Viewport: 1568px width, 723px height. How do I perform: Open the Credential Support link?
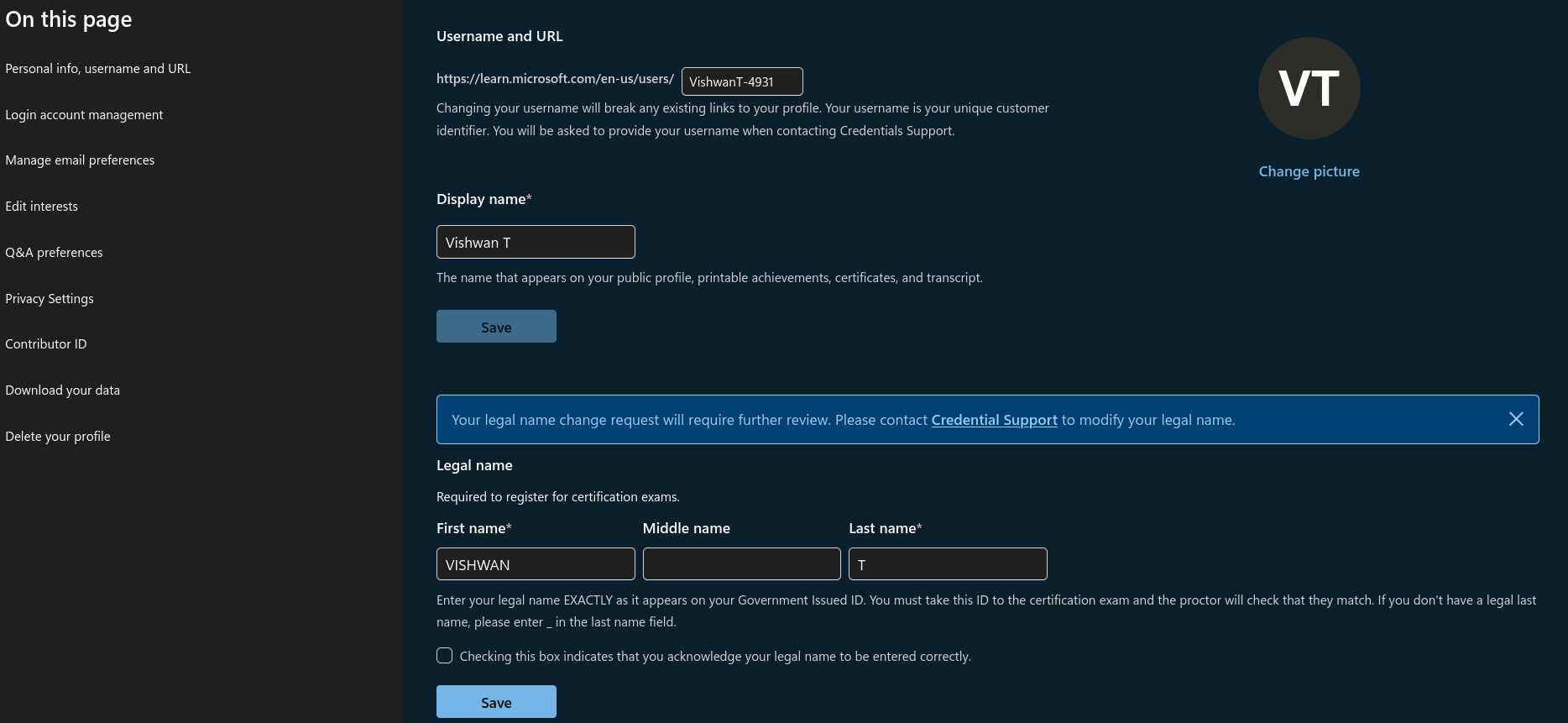point(994,420)
